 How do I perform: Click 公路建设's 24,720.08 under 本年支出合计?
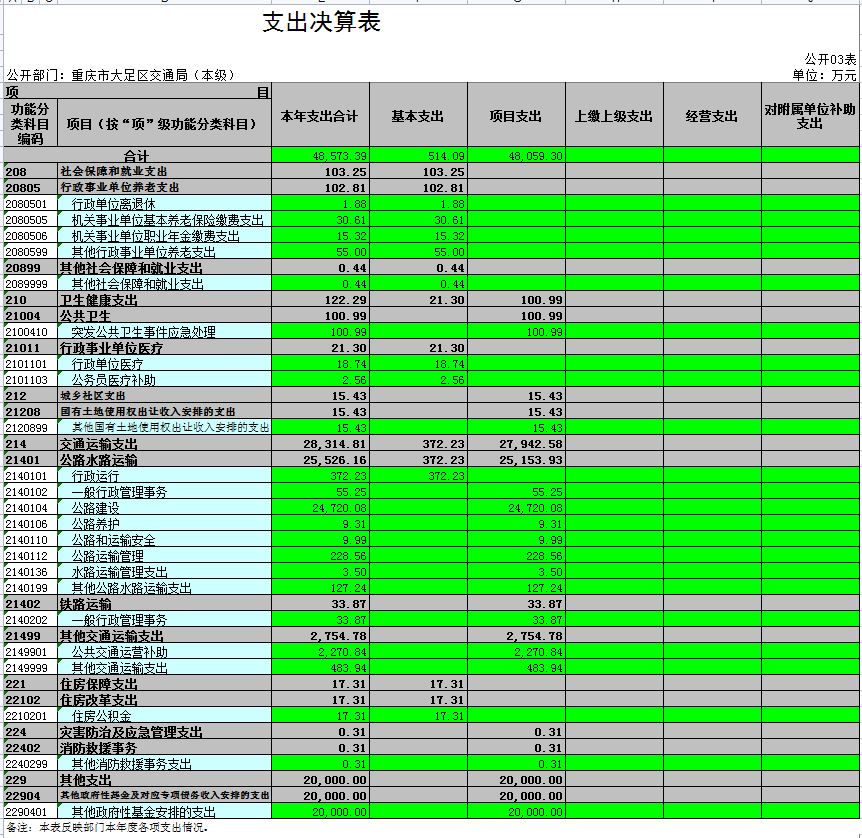pyautogui.click(x=340, y=508)
